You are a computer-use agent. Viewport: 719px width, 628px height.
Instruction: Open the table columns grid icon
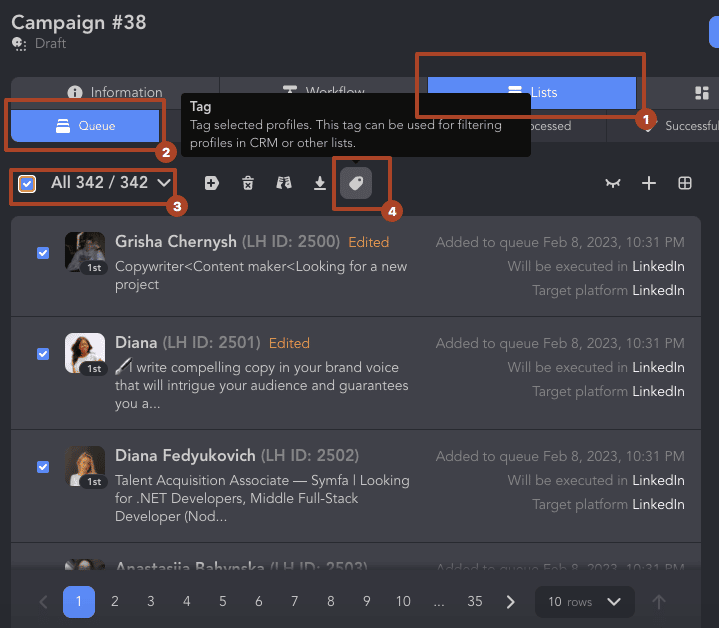pyautogui.click(x=685, y=183)
